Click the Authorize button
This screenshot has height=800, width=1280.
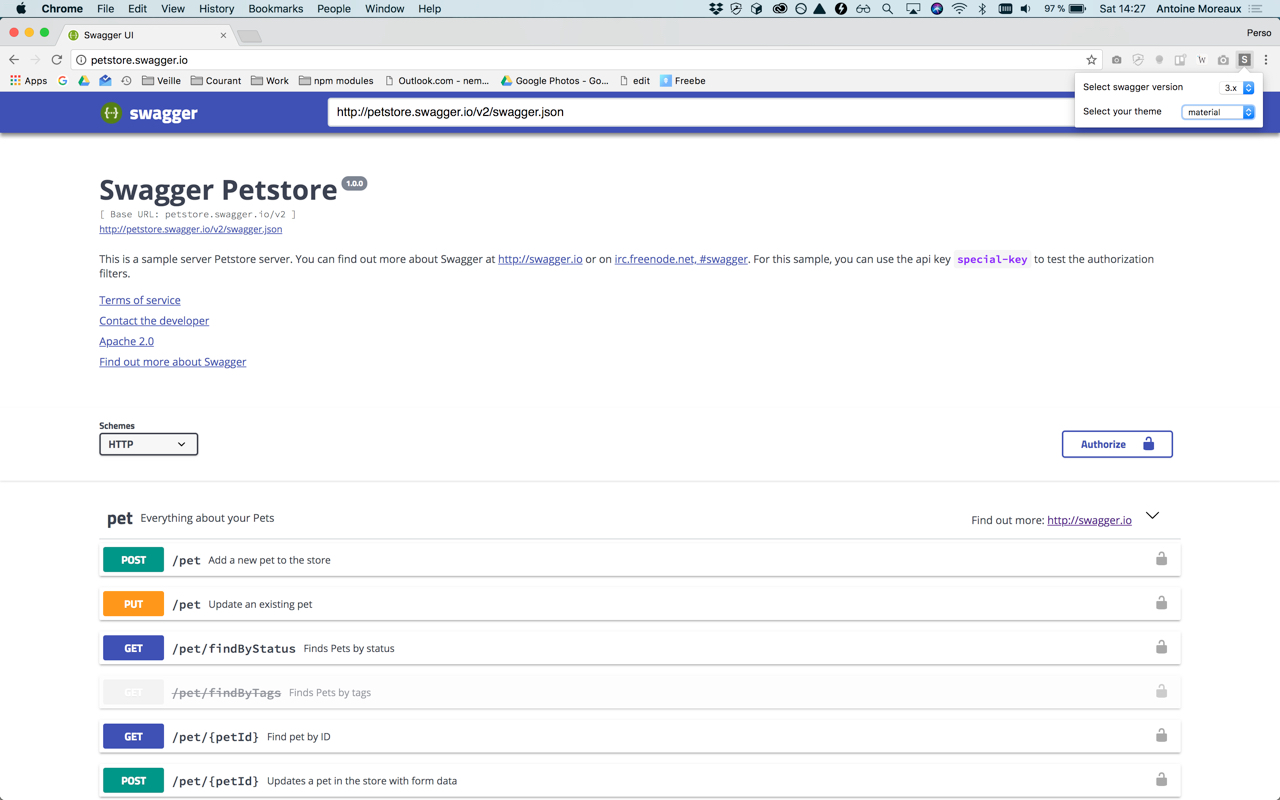click(1117, 444)
